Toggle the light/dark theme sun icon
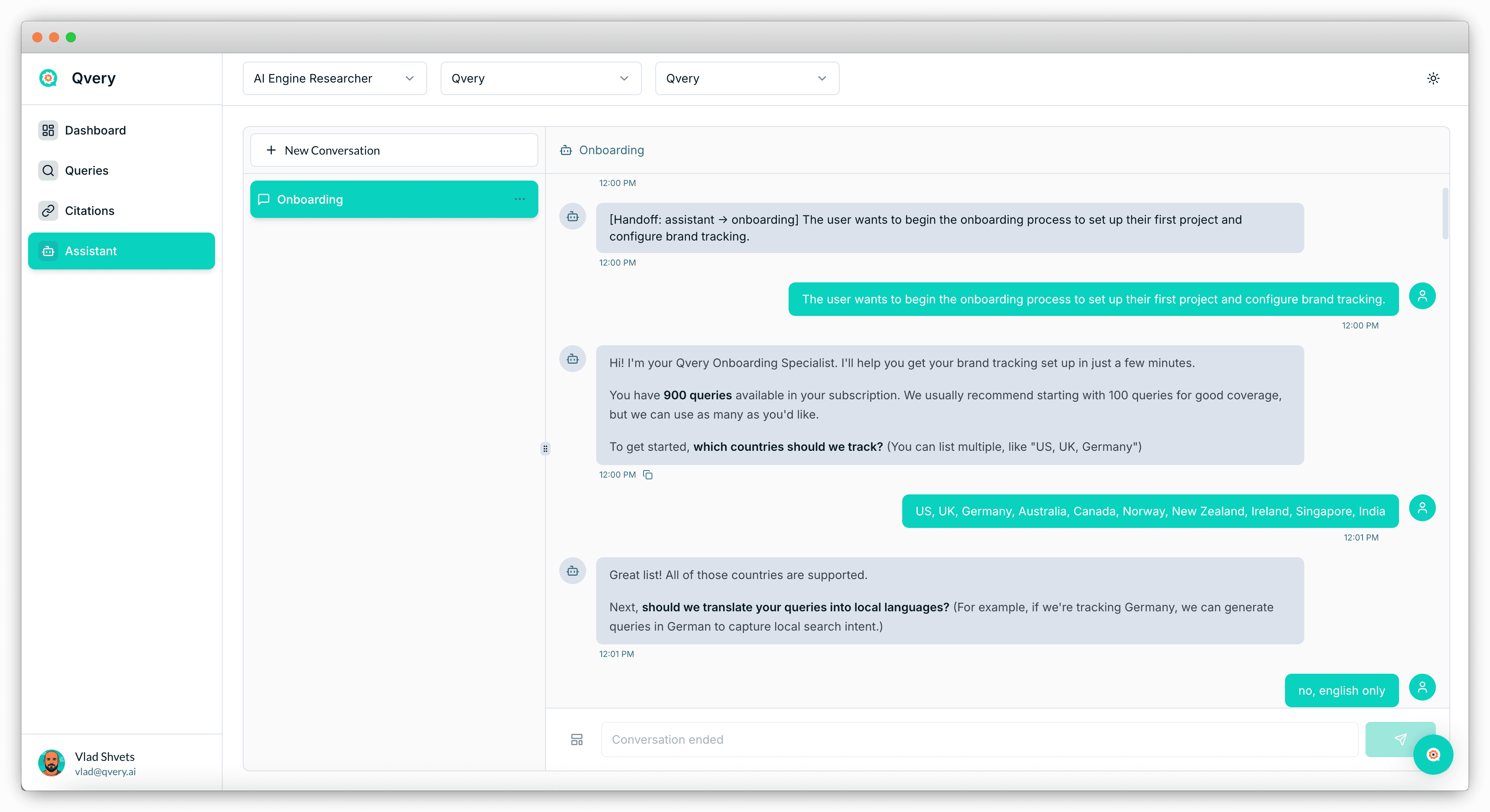1490x812 pixels. tap(1433, 79)
